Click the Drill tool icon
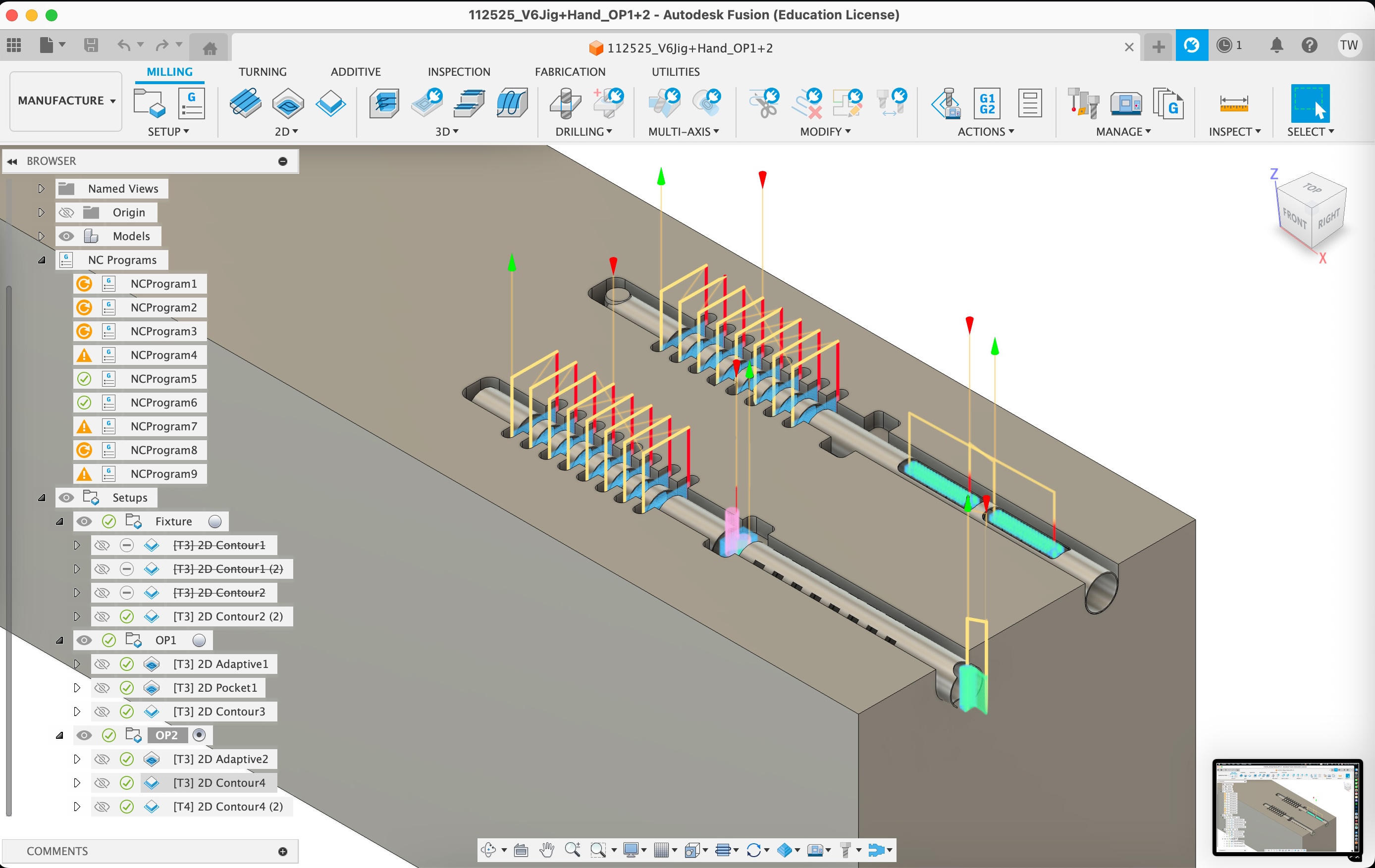Viewport: 1375px width, 868px height. click(x=565, y=103)
